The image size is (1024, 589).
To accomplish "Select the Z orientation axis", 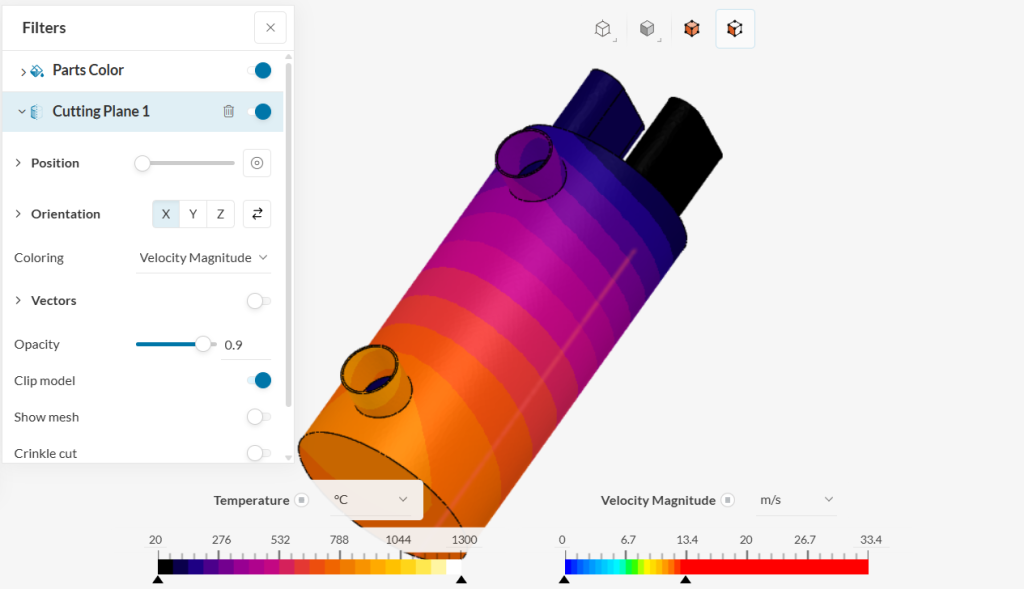I will (x=221, y=214).
